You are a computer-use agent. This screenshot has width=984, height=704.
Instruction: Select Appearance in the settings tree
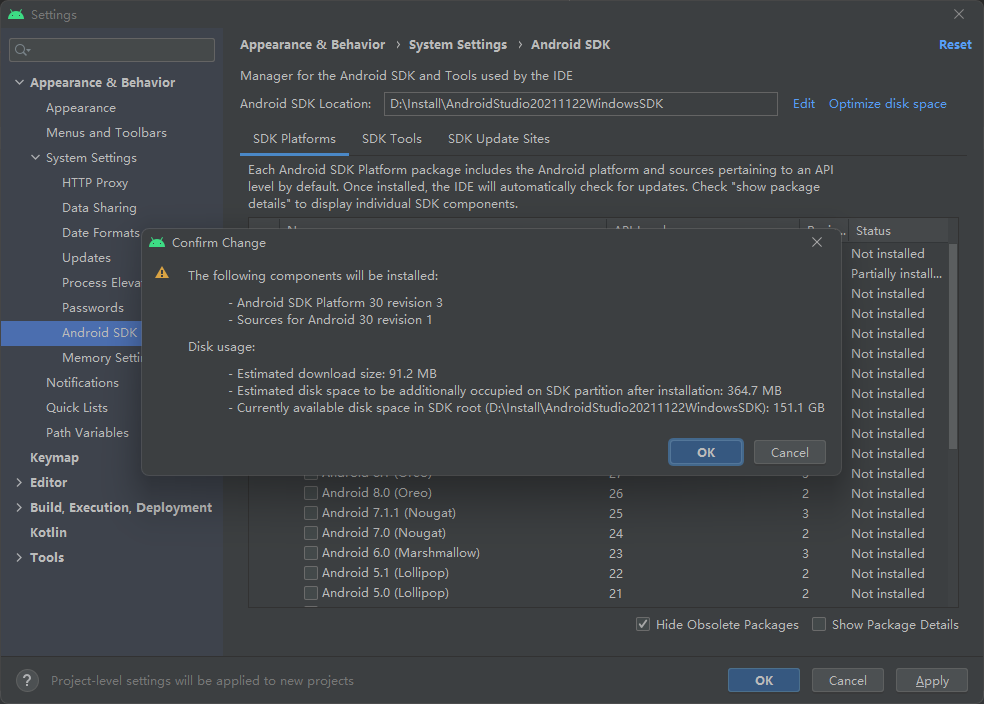tap(81, 108)
